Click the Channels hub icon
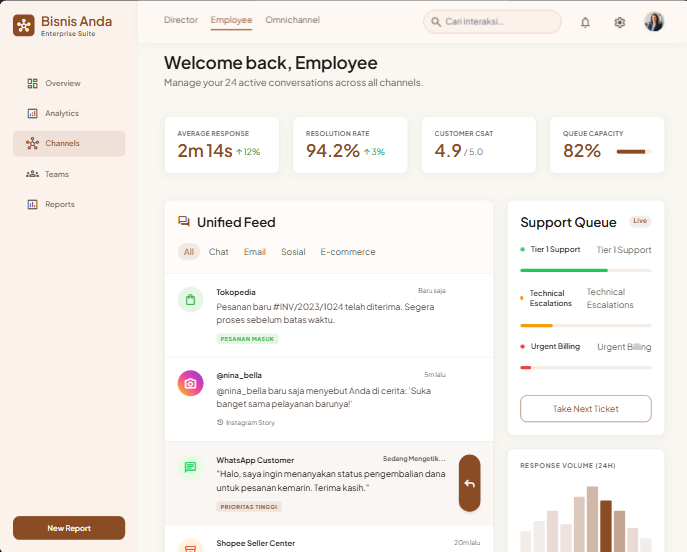This screenshot has width=687, height=552. point(32,143)
